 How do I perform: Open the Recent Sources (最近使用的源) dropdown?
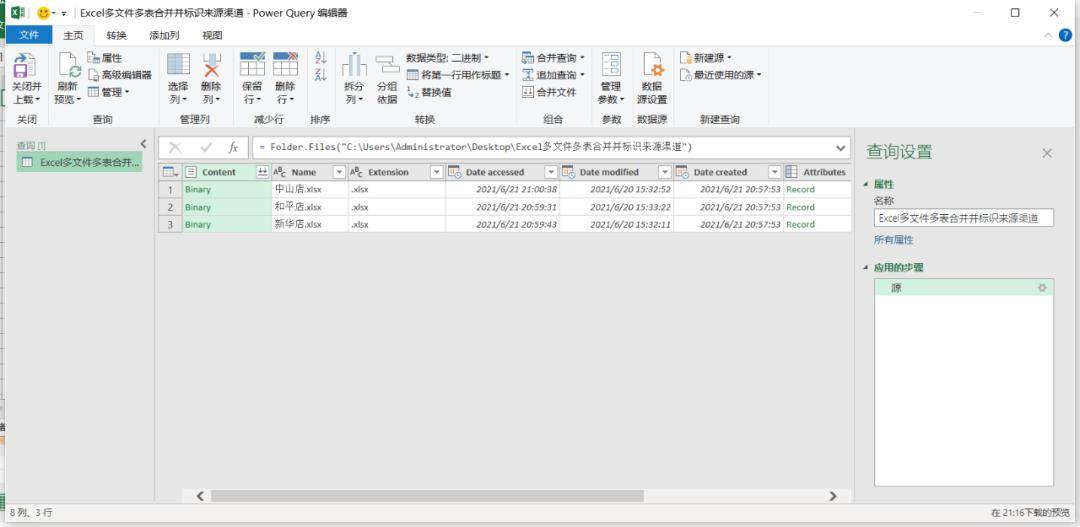coord(720,74)
